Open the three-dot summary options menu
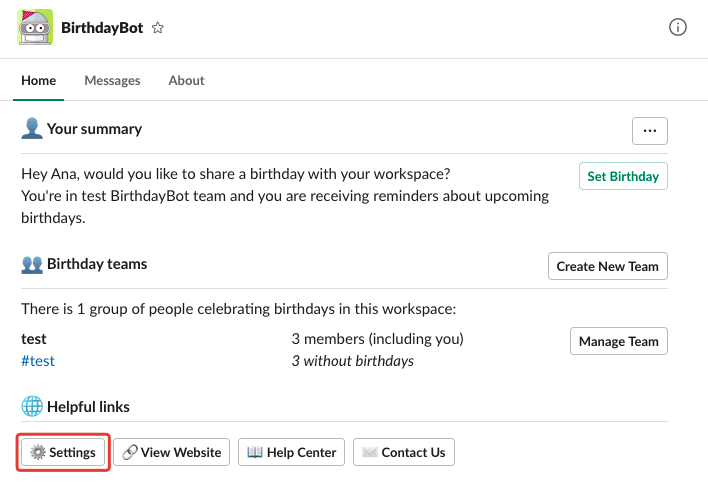This screenshot has width=708, height=488. [x=650, y=131]
